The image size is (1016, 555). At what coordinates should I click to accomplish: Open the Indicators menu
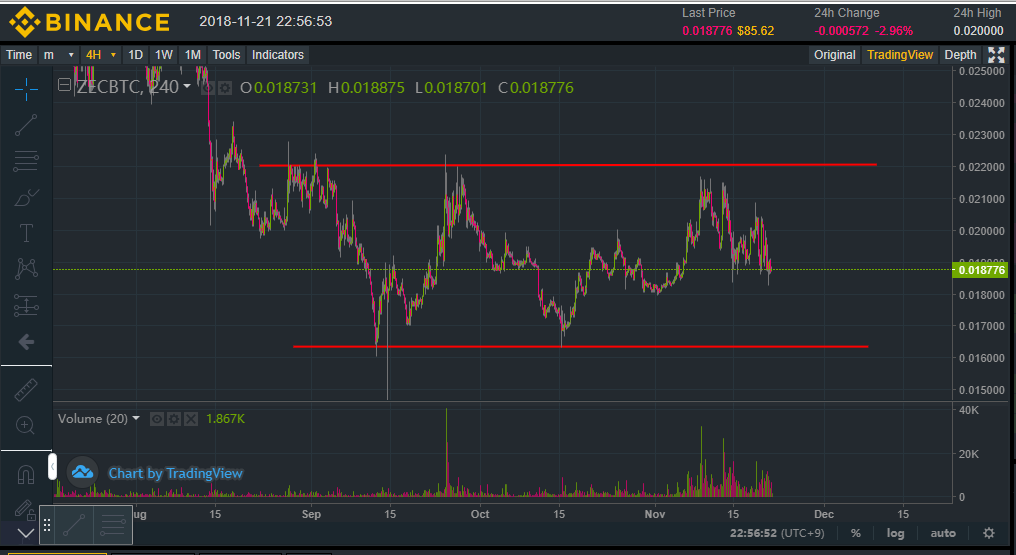[x=278, y=55]
